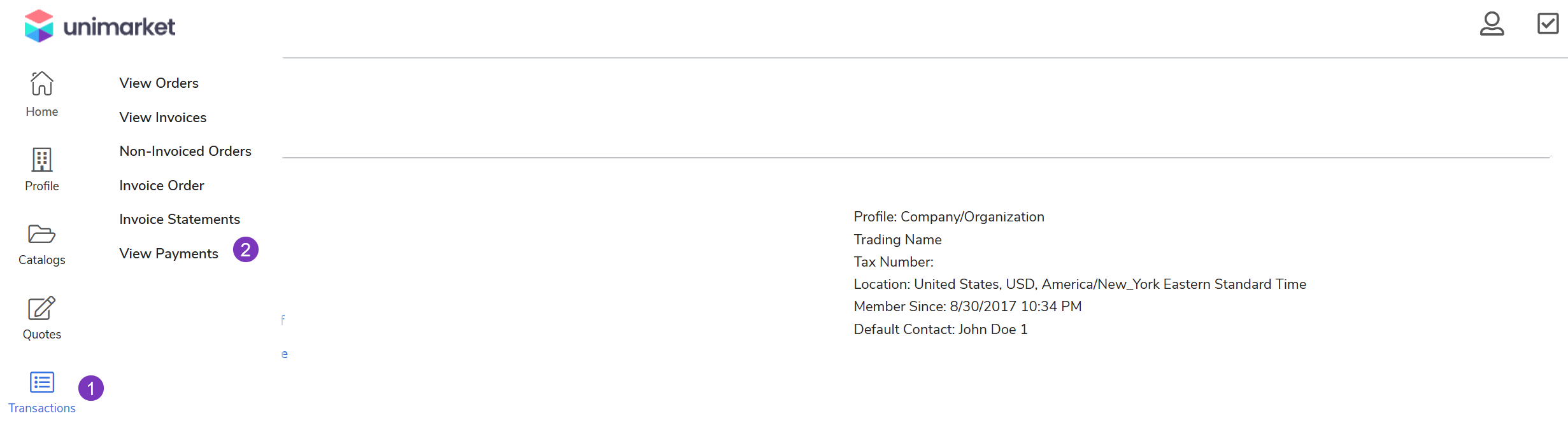Open the Home sidebar icon

pyautogui.click(x=41, y=83)
